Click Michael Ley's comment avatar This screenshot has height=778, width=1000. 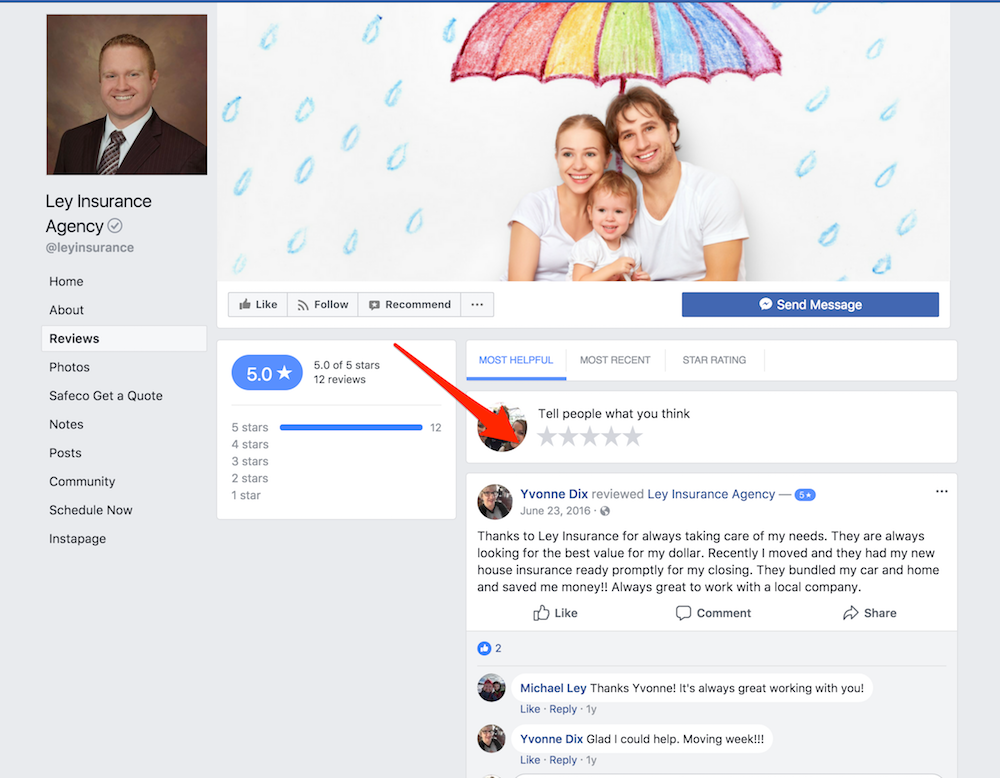point(491,688)
